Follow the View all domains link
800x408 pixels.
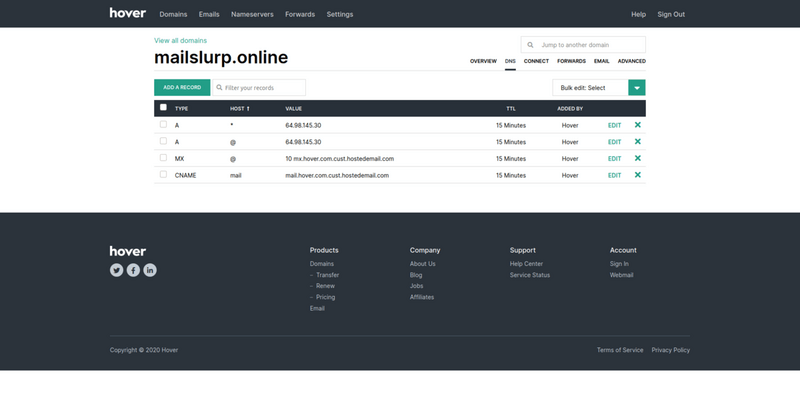click(181, 40)
